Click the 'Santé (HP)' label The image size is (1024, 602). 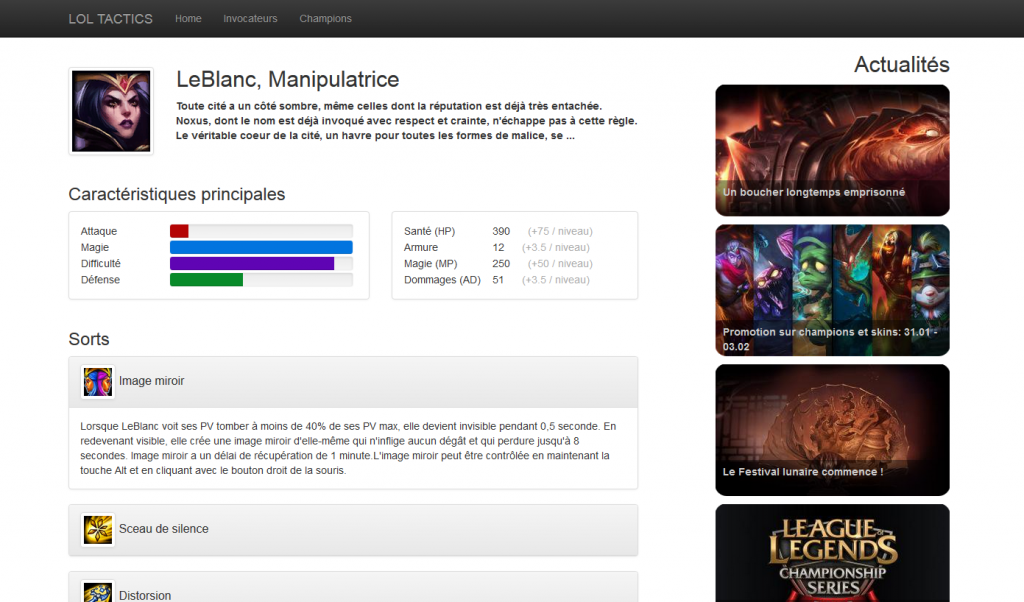429,231
